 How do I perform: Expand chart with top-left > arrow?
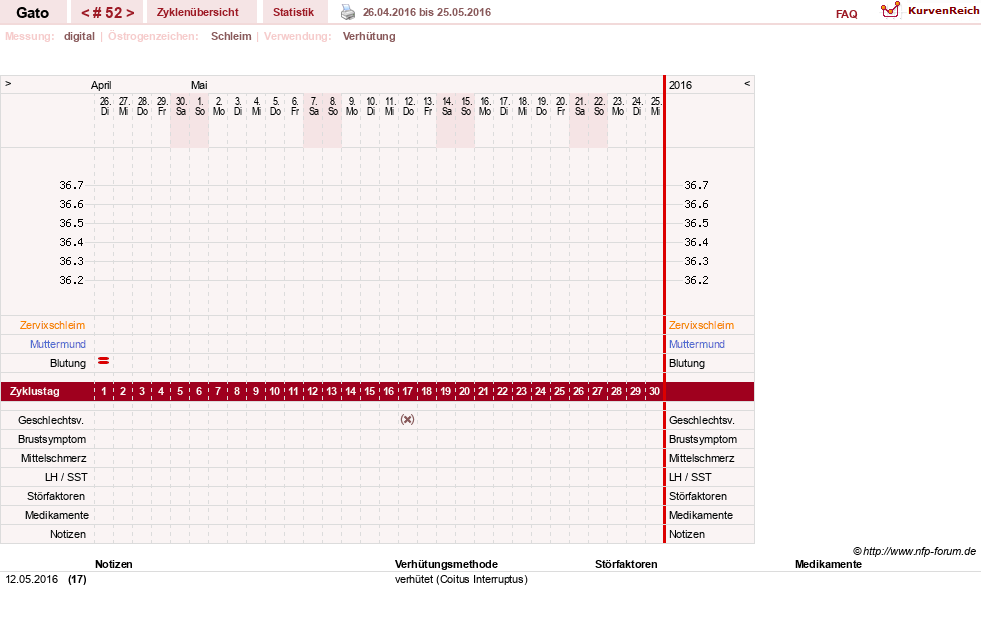(x=8, y=83)
